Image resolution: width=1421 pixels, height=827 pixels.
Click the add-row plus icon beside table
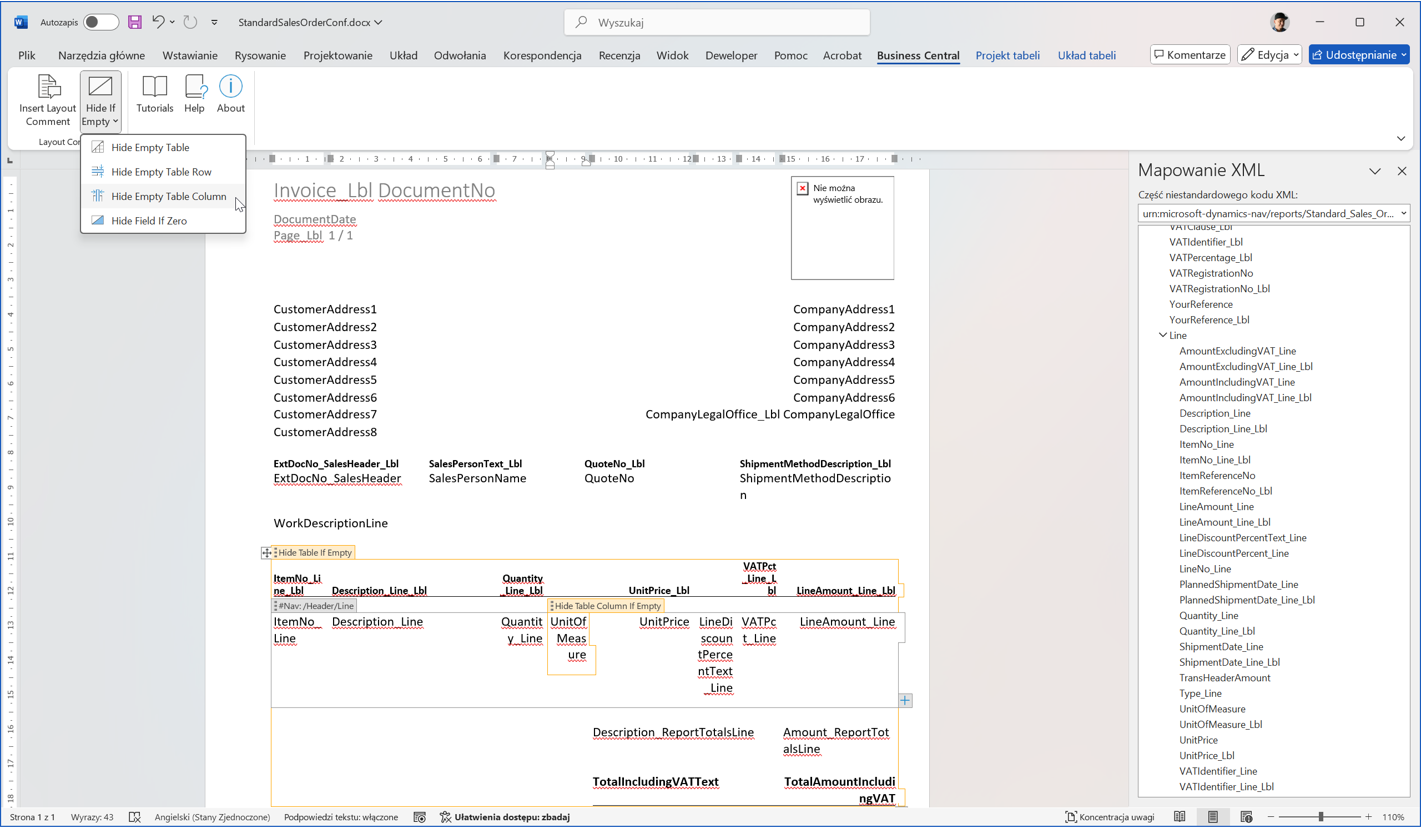point(905,700)
